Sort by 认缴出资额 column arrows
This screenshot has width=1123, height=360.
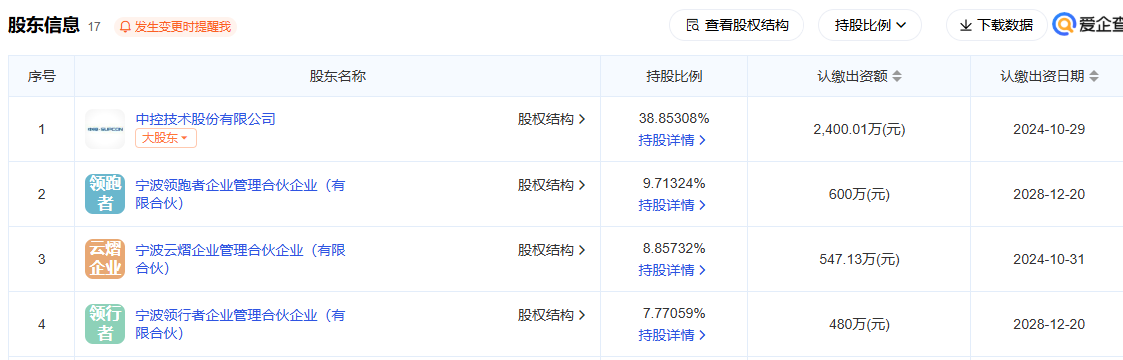[897, 77]
